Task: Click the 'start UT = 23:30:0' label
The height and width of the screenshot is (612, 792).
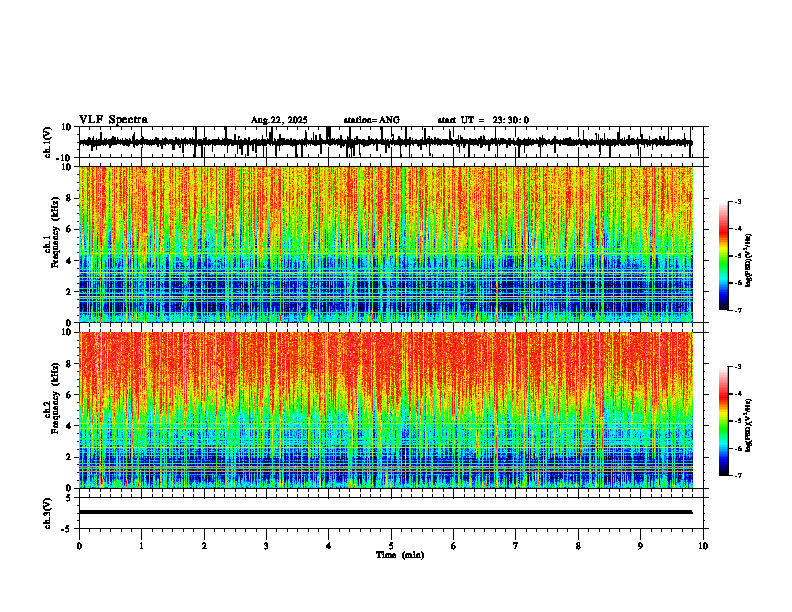Action: point(483,120)
